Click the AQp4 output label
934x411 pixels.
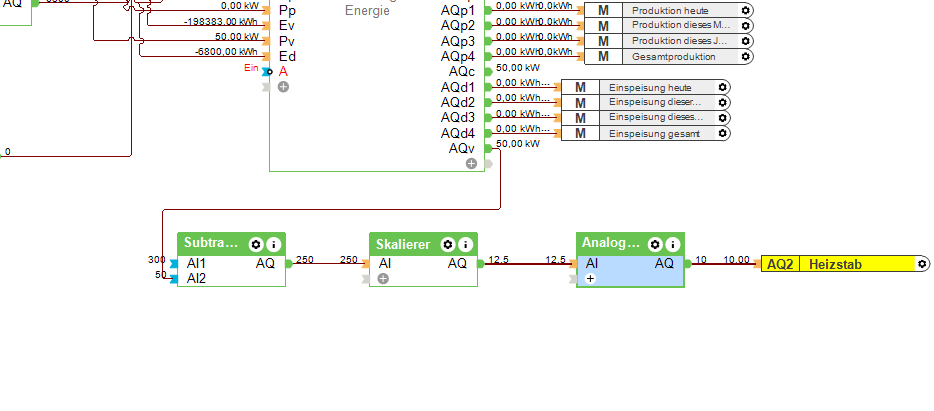pos(458,57)
